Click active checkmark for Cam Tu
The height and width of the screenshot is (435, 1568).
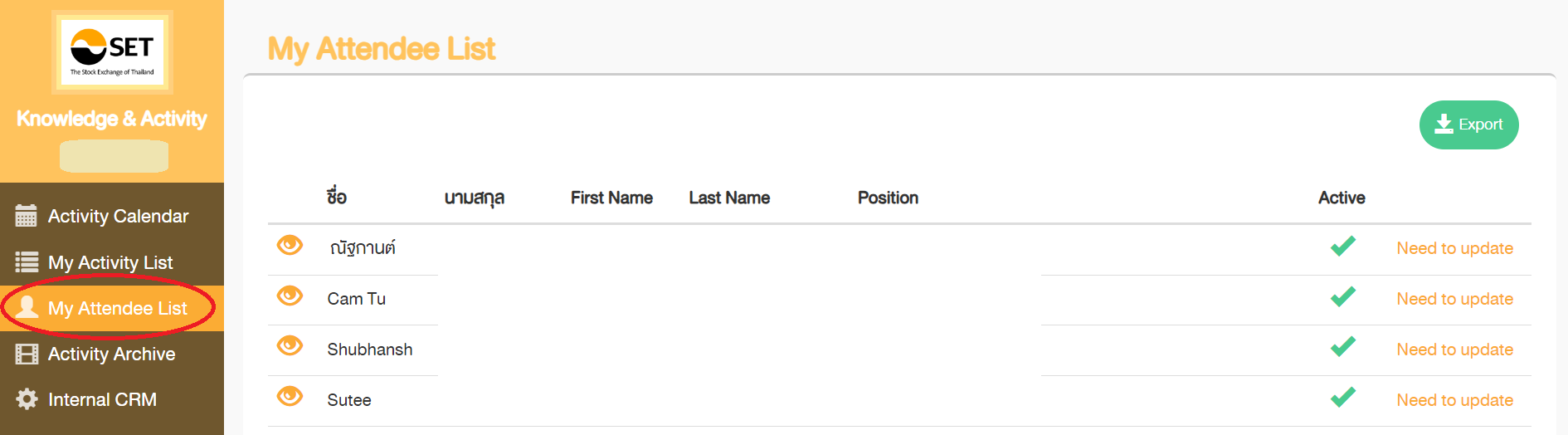1342,296
